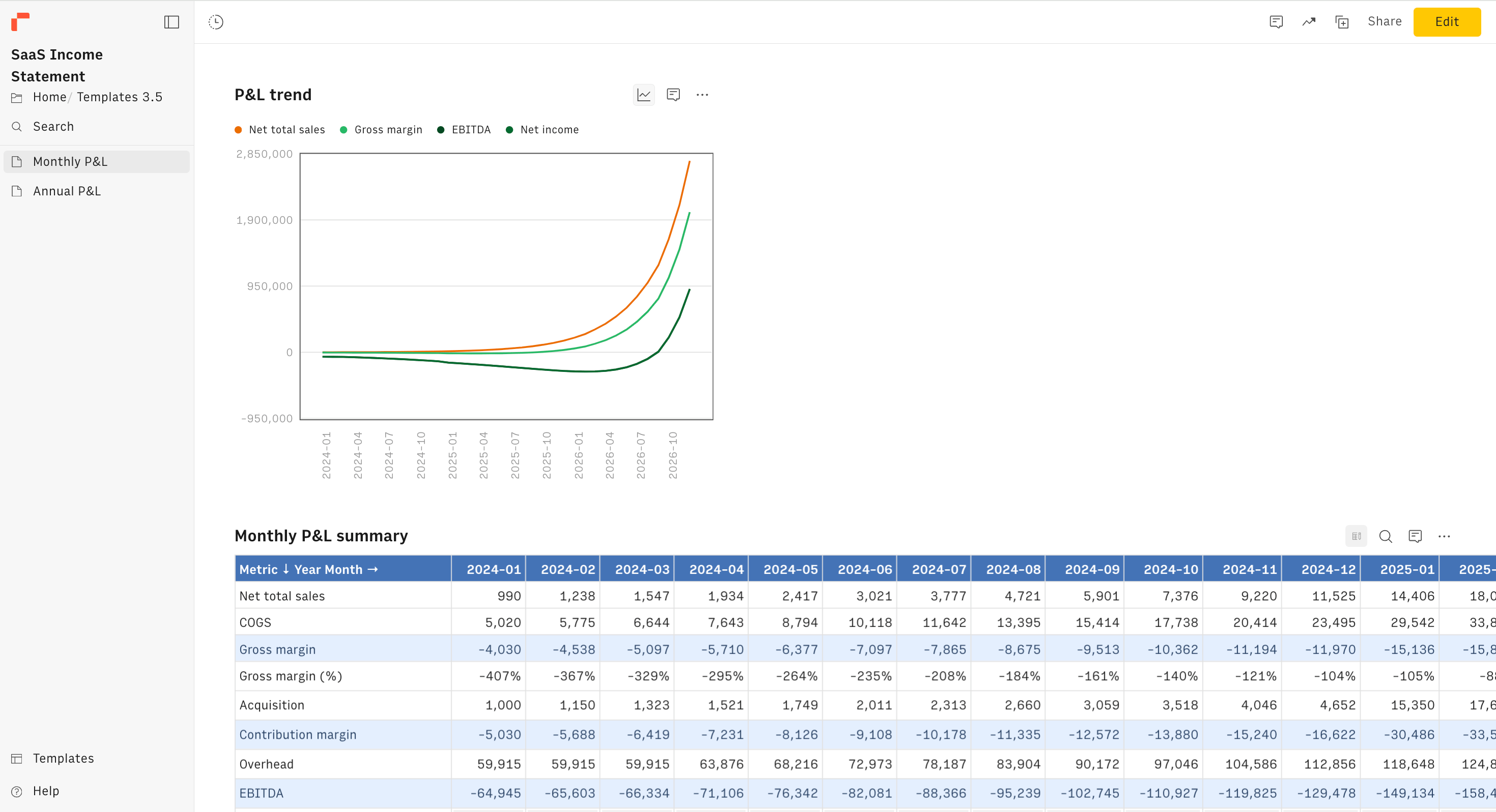The image size is (1496, 812).
Task: Click the table layout icon in summary
Action: coord(1356,536)
